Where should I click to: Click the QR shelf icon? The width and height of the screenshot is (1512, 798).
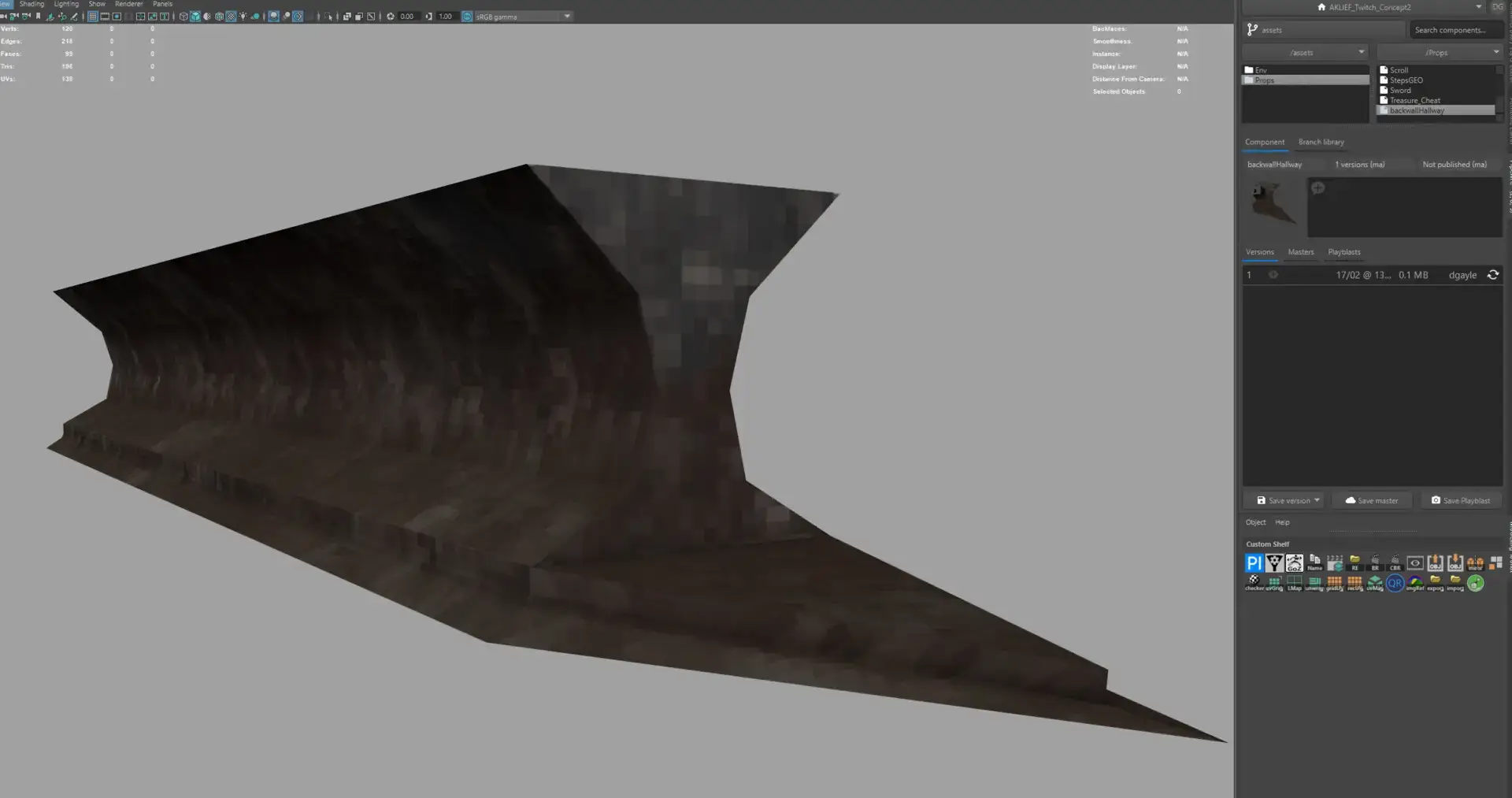pyautogui.click(x=1395, y=584)
